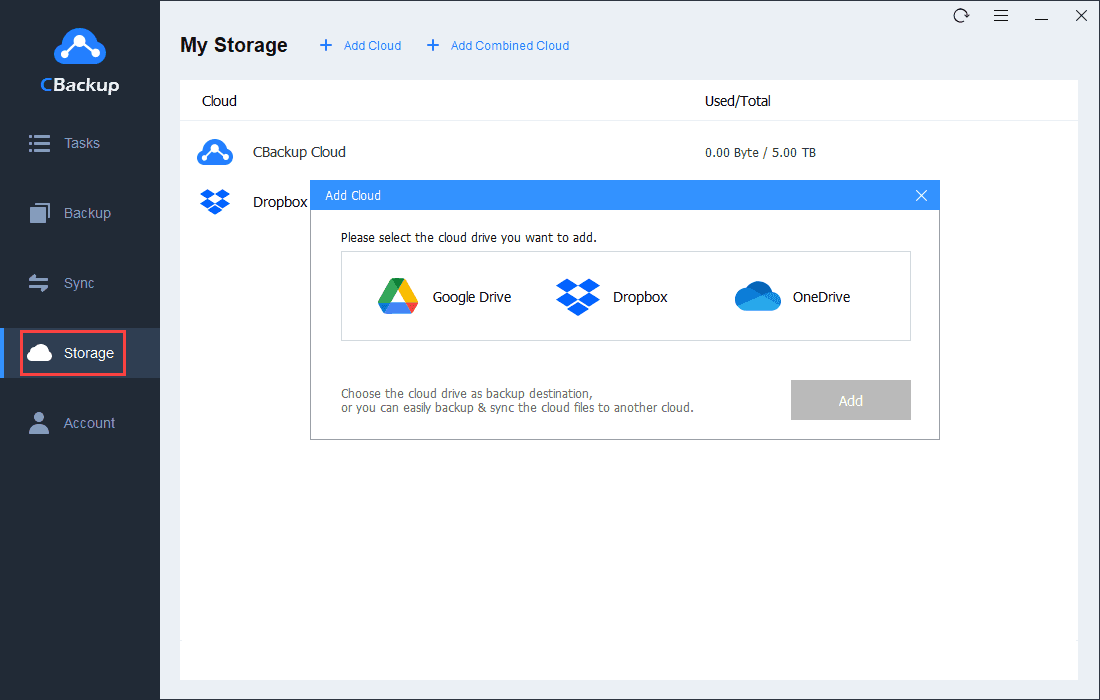Click the CBackup logo

pos(79,46)
